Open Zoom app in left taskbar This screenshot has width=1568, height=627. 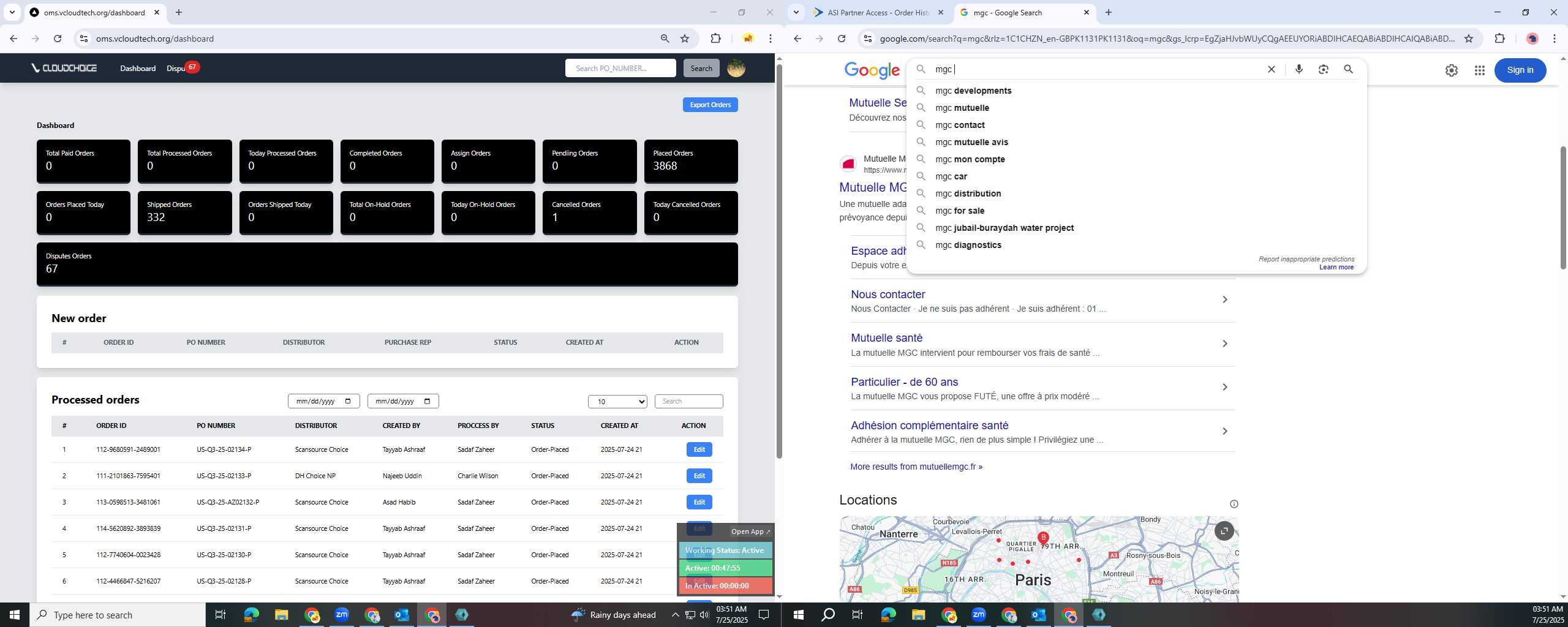point(341,615)
